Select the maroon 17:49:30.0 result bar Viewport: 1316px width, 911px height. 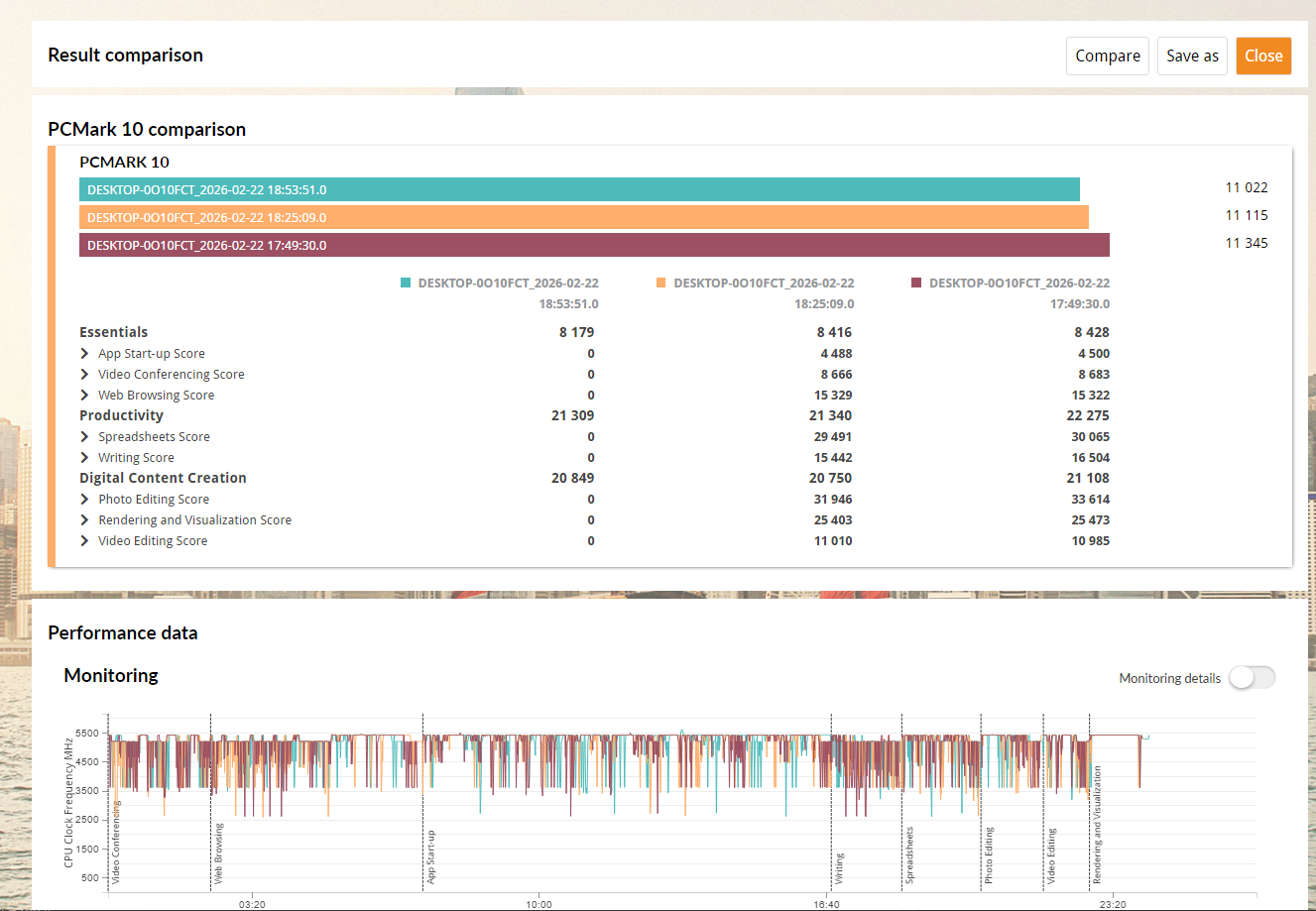[594, 245]
